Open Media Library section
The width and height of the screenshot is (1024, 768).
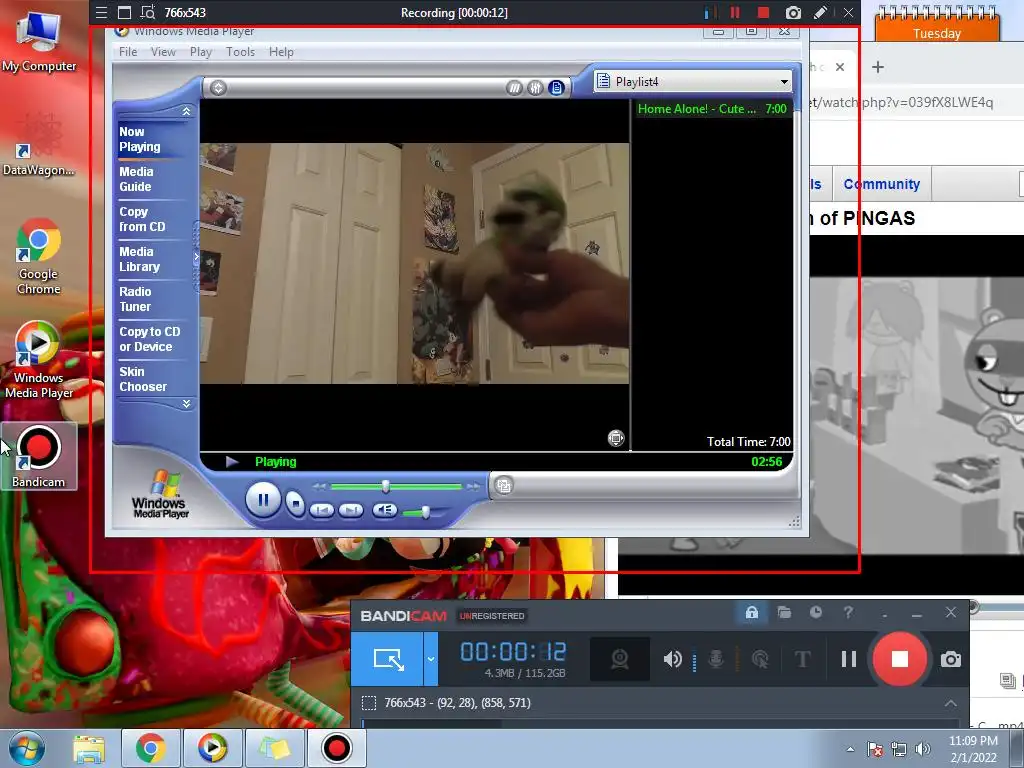point(140,259)
